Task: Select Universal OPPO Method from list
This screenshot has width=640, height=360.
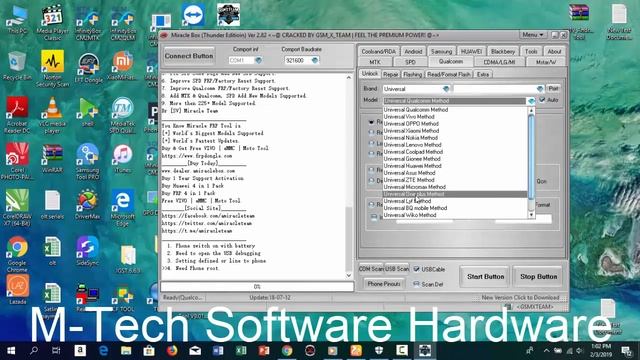Action: coord(411,124)
